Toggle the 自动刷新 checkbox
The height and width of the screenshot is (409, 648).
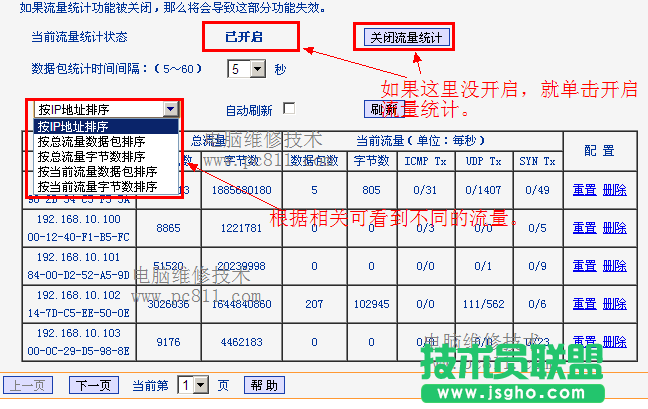click(x=289, y=108)
